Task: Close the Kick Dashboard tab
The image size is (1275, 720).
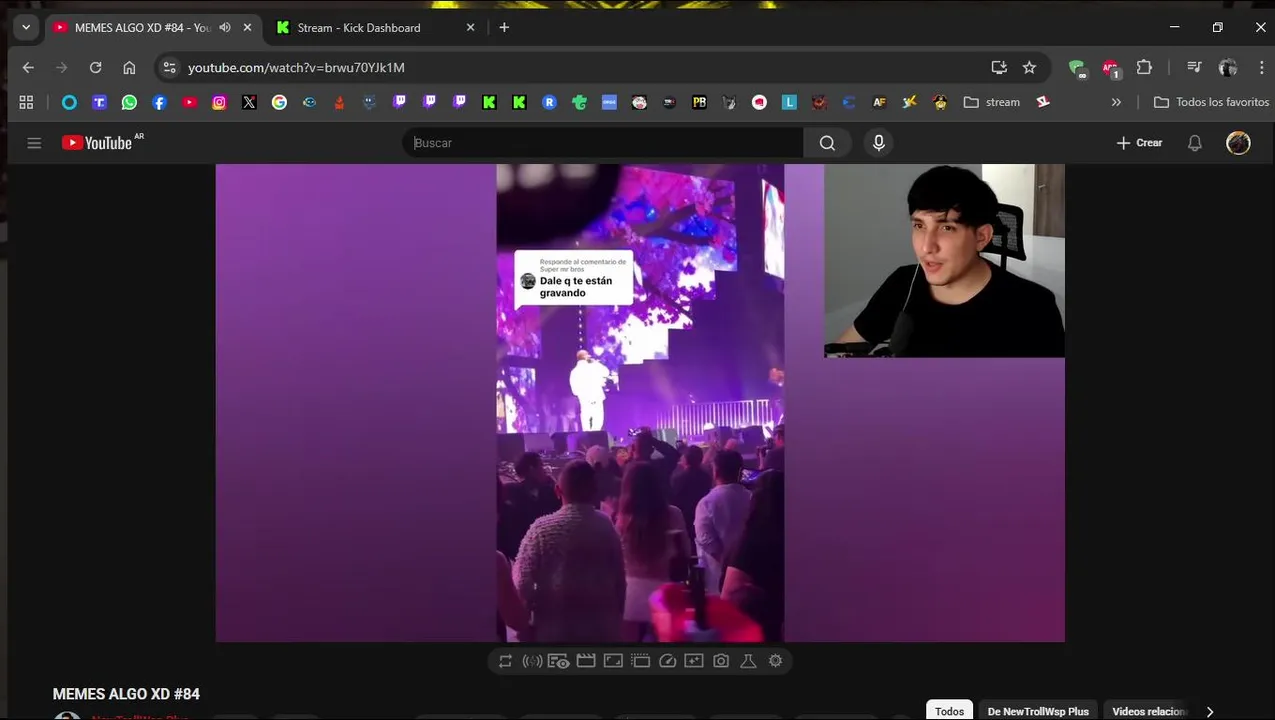Action: tap(470, 28)
